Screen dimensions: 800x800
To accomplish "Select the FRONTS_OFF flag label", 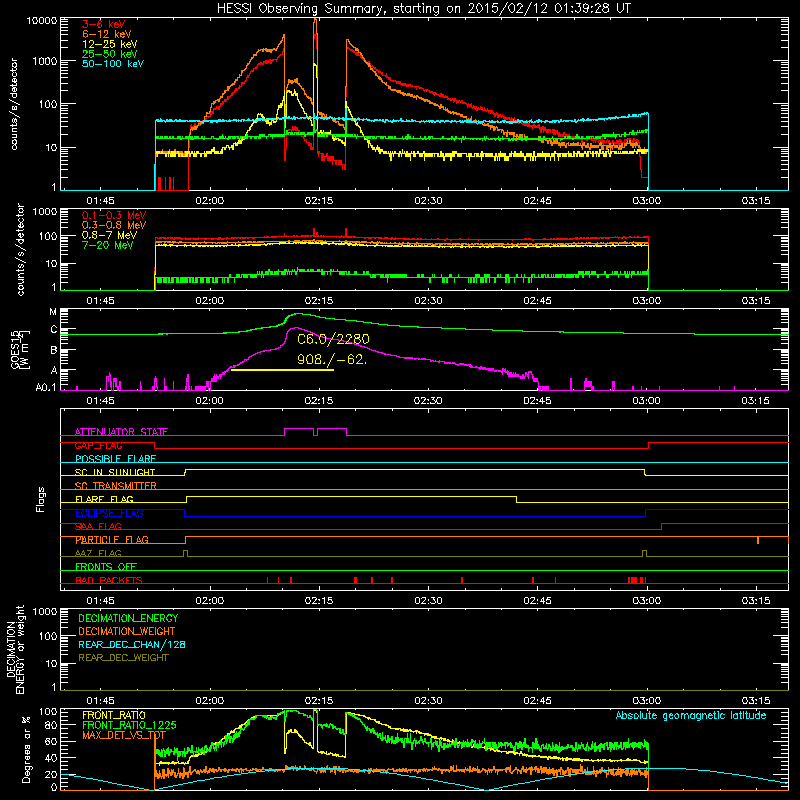I will [x=106, y=567].
